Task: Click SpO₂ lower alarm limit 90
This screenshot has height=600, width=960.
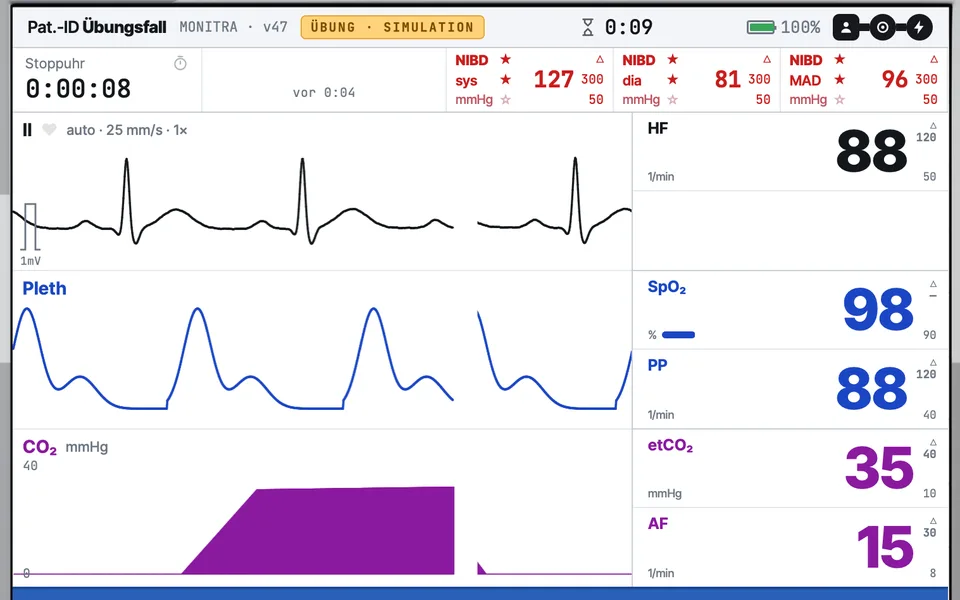Action: (929, 335)
